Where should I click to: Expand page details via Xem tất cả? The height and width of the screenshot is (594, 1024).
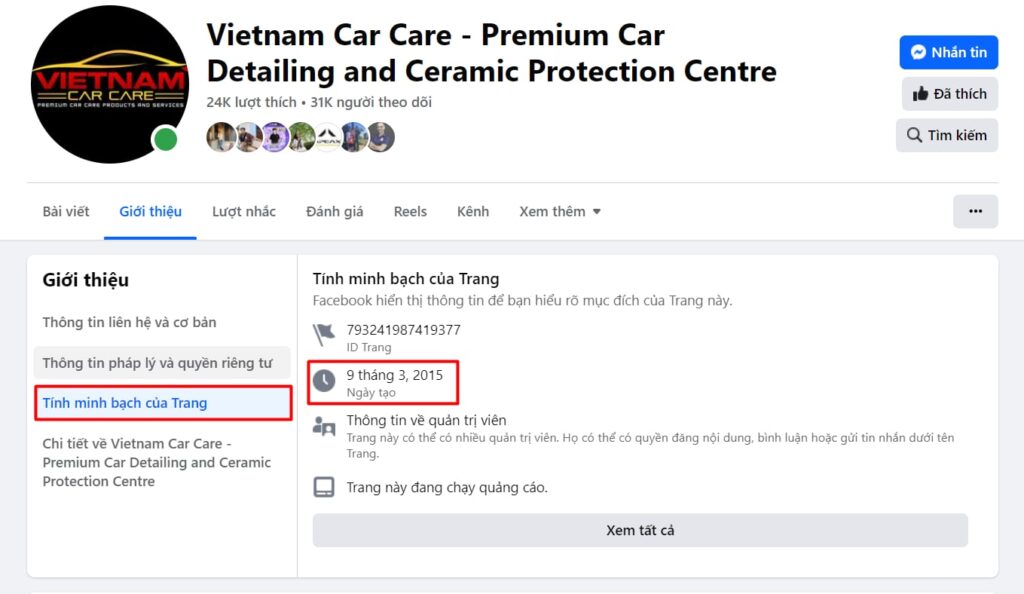[641, 530]
